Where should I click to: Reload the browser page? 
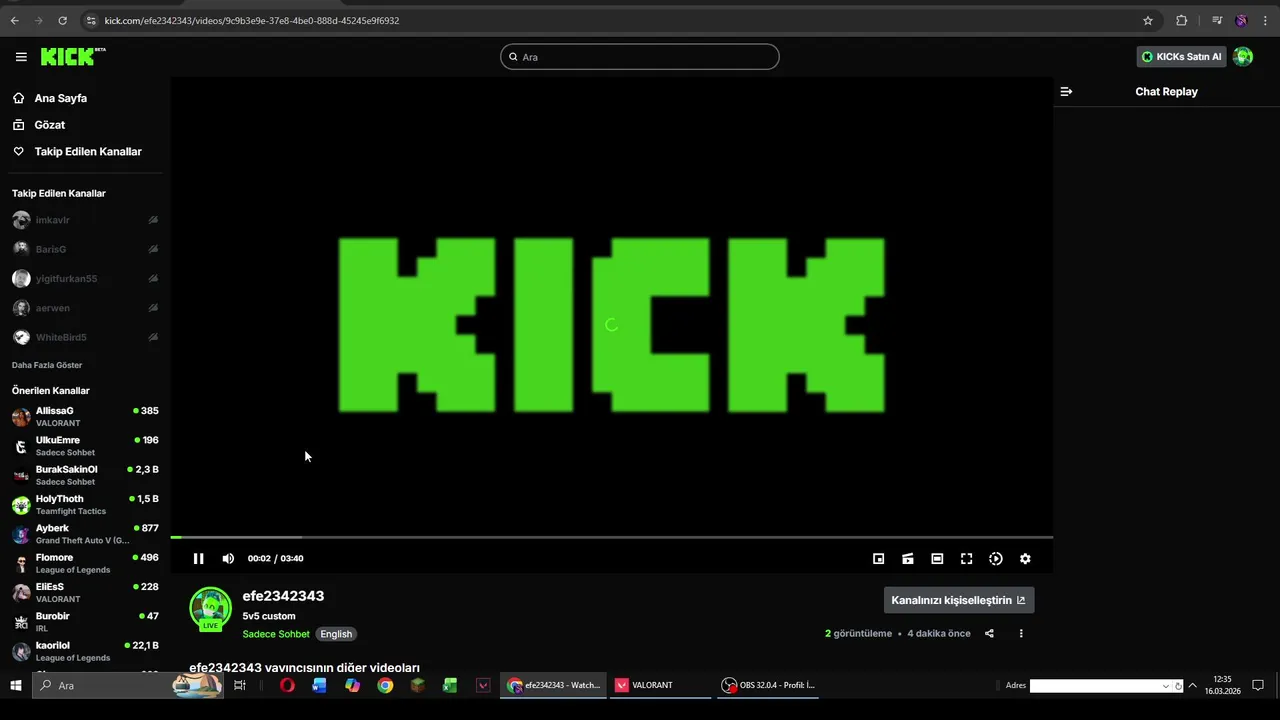coord(62,20)
